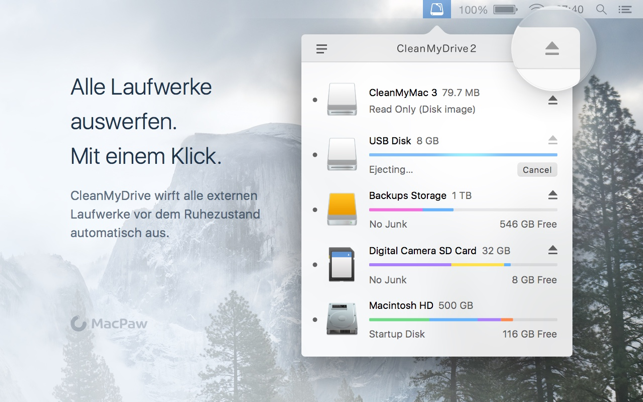Select the USB Disk drive name

390,141
